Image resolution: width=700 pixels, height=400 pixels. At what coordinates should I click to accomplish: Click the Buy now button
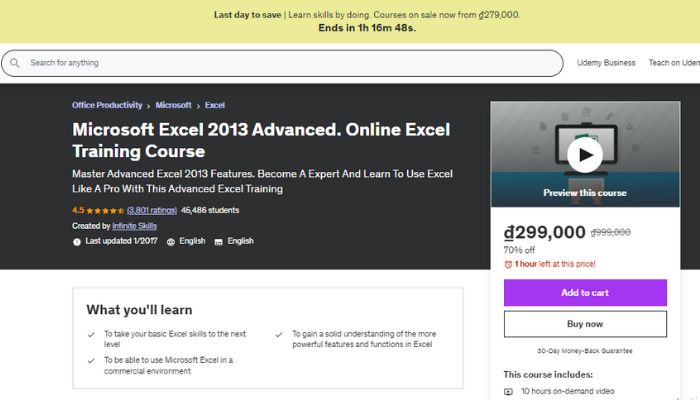[585, 324]
